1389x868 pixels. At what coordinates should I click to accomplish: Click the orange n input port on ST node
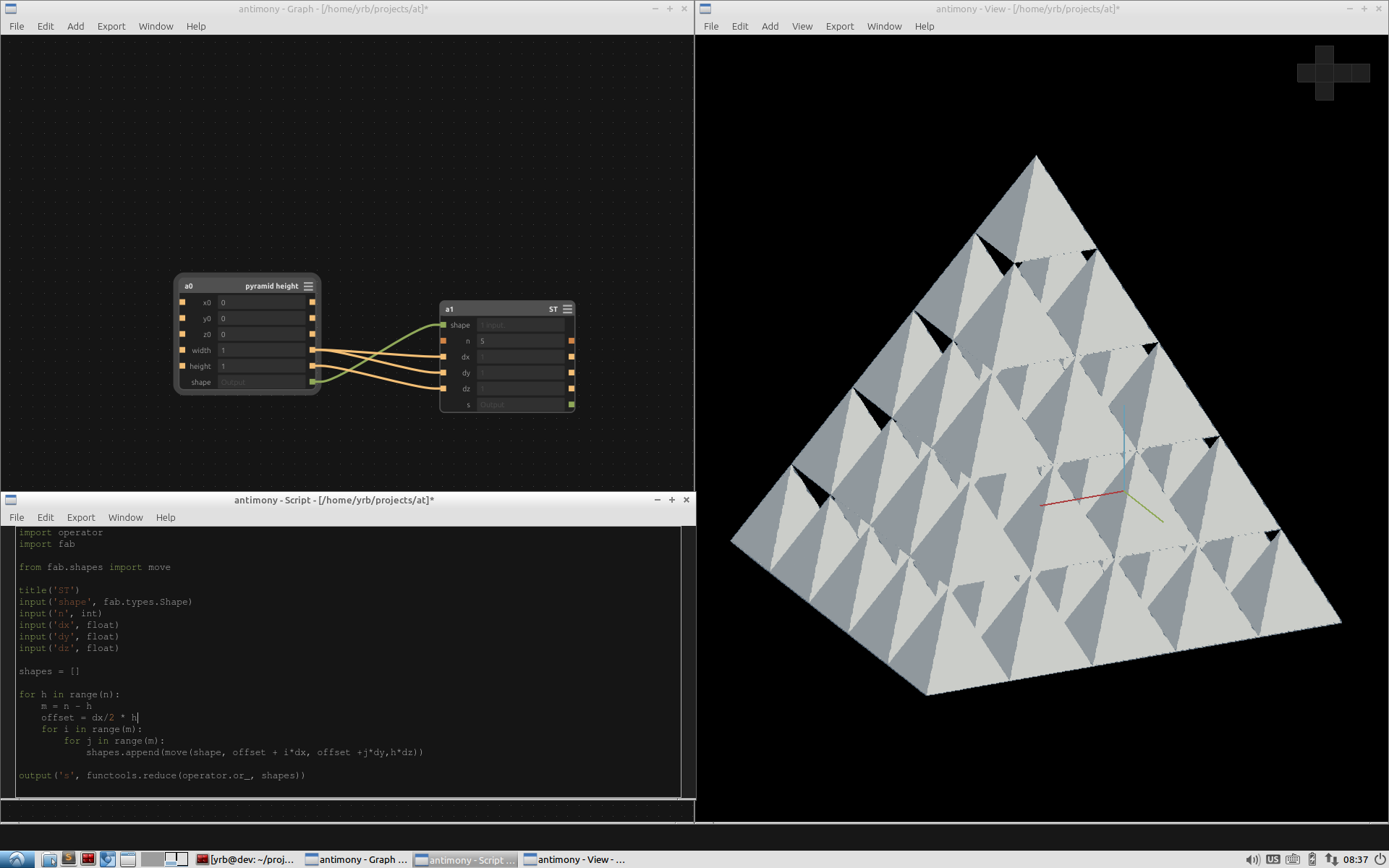tap(443, 341)
